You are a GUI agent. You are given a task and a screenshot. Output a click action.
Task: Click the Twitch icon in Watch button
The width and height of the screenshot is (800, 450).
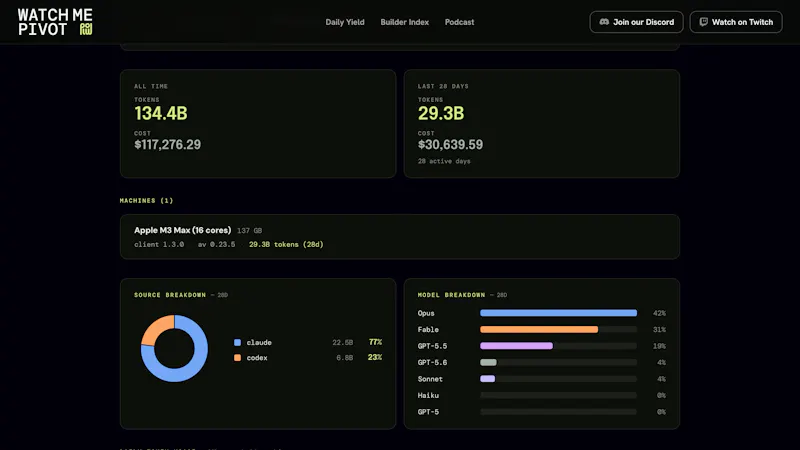pos(704,22)
